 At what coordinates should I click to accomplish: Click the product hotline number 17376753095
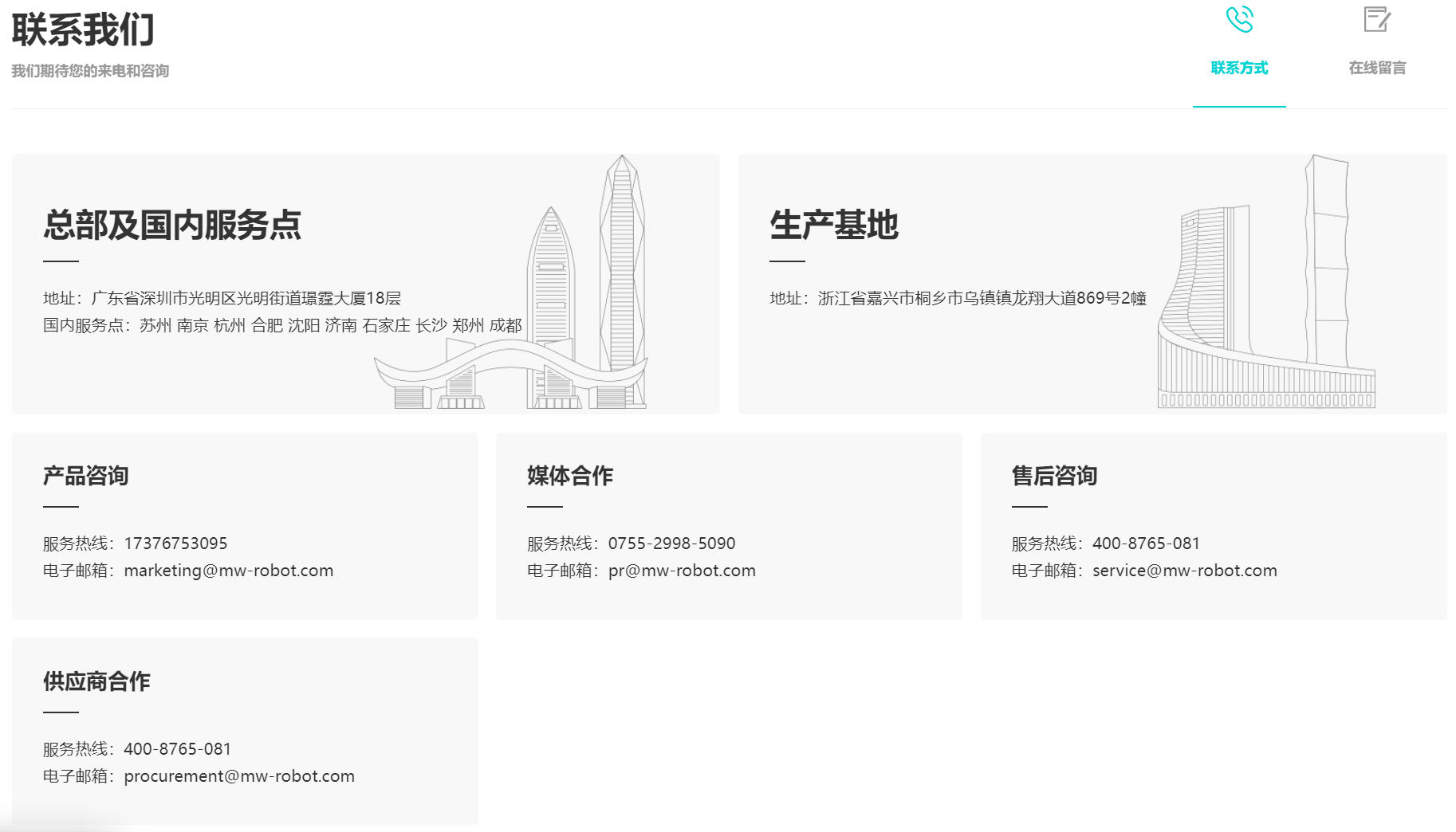175,544
